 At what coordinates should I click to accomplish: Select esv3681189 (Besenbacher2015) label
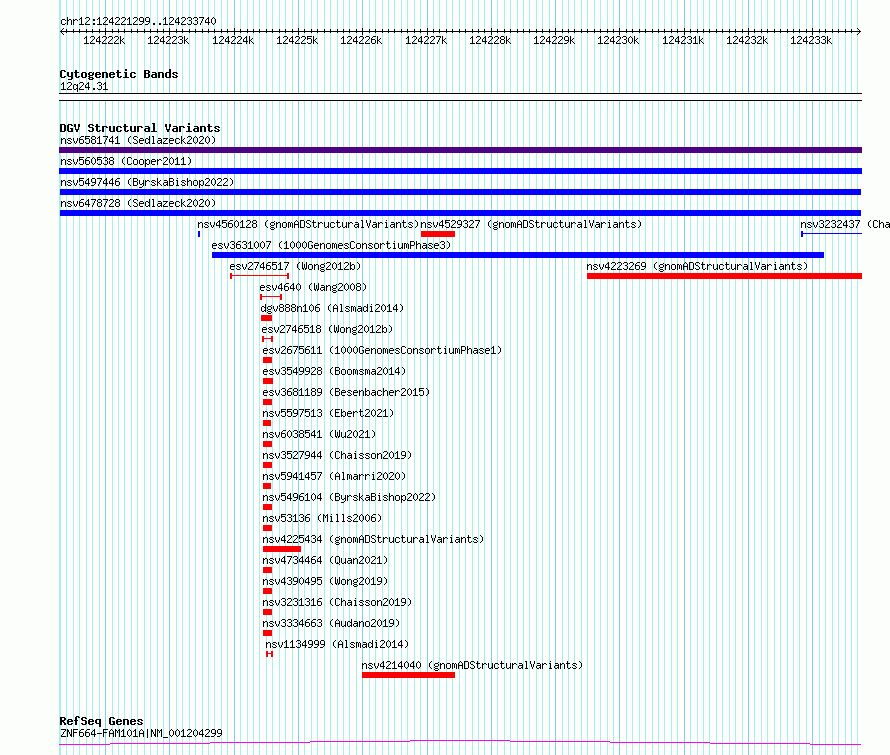click(x=346, y=392)
